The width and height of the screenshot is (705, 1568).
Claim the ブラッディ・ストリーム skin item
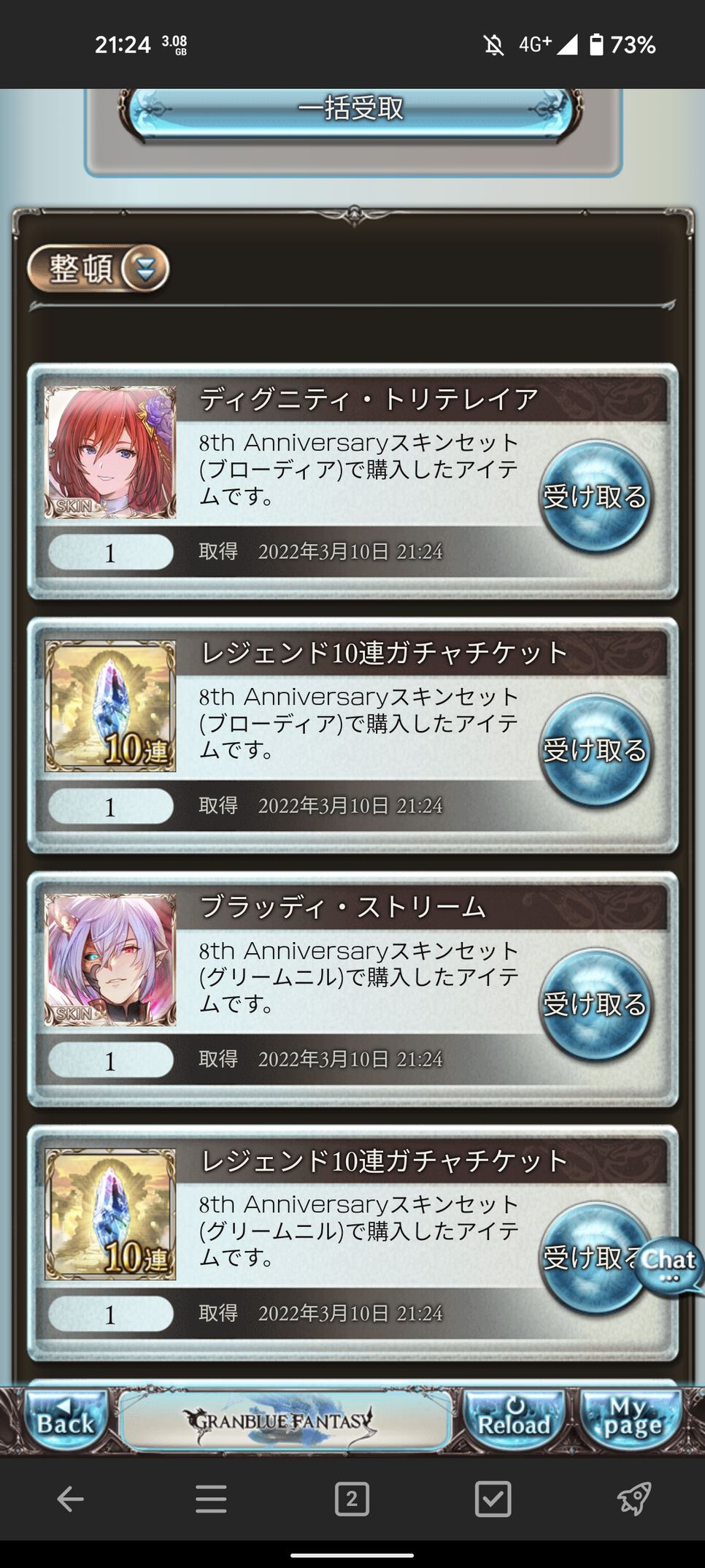coord(595,1004)
